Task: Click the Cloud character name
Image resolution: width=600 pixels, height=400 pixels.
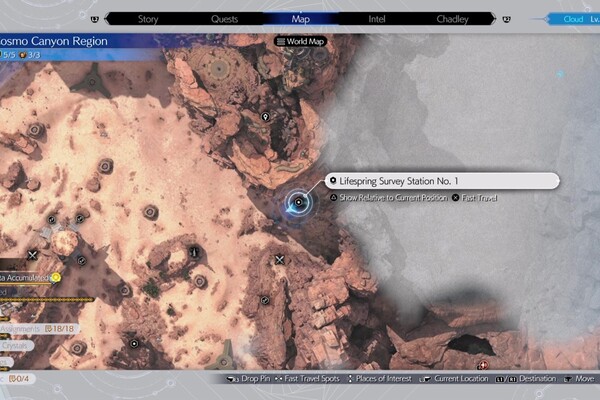Action: [x=573, y=19]
